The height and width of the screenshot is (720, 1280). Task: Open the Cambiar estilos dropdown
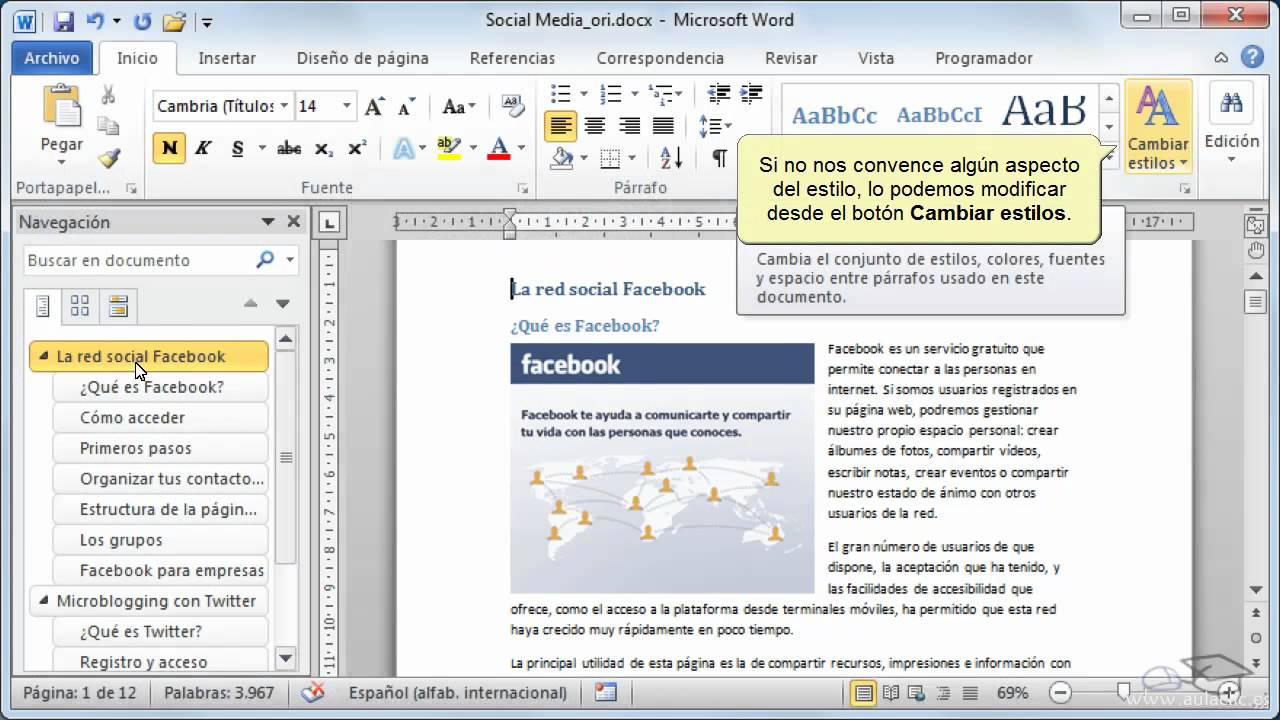(x=1158, y=129)
